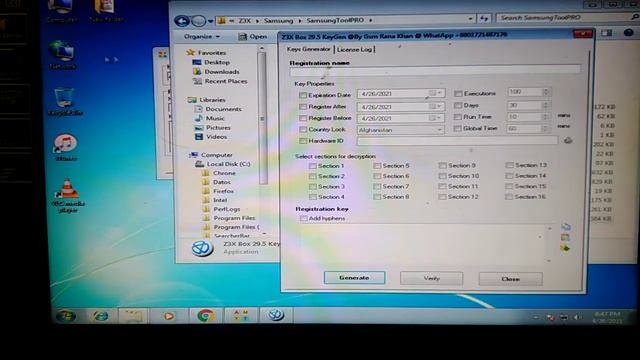
Task: Focus the Hardware ID input field
Action: point(457,141)
